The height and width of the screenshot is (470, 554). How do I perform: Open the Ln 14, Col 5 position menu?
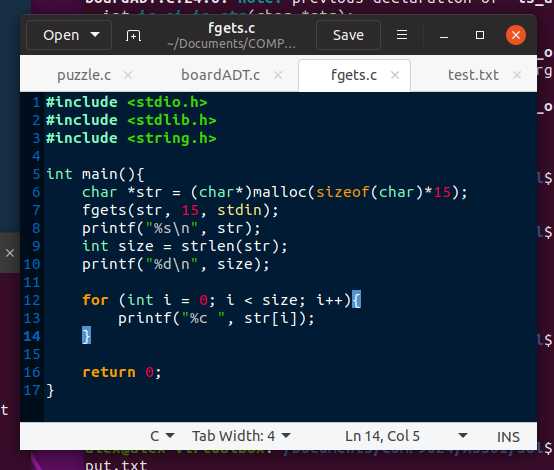(406, 436)
